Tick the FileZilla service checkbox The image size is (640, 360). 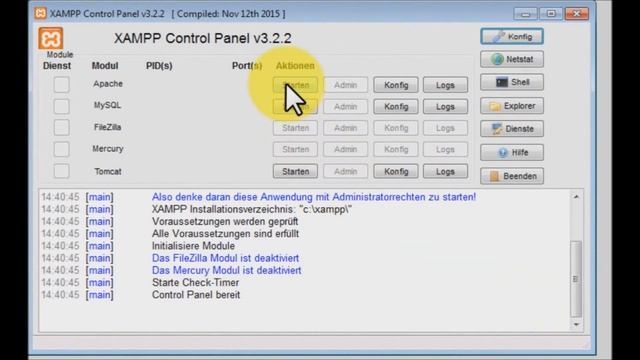tap(61, 128)
